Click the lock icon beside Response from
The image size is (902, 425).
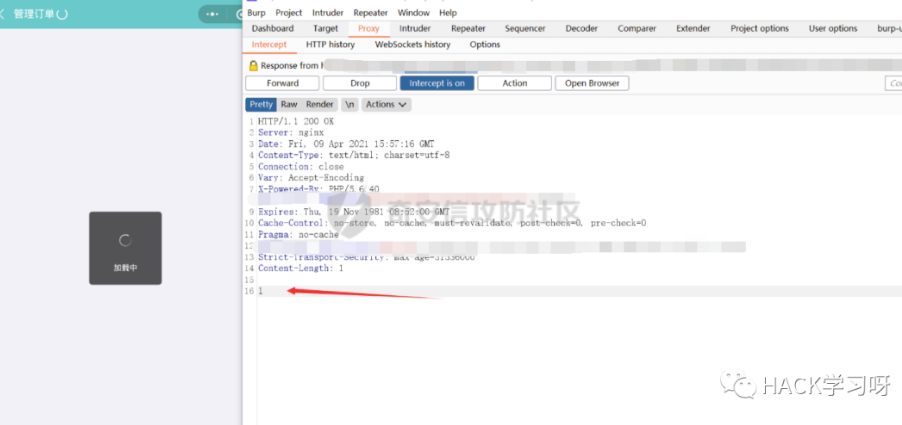coord(253,66)
